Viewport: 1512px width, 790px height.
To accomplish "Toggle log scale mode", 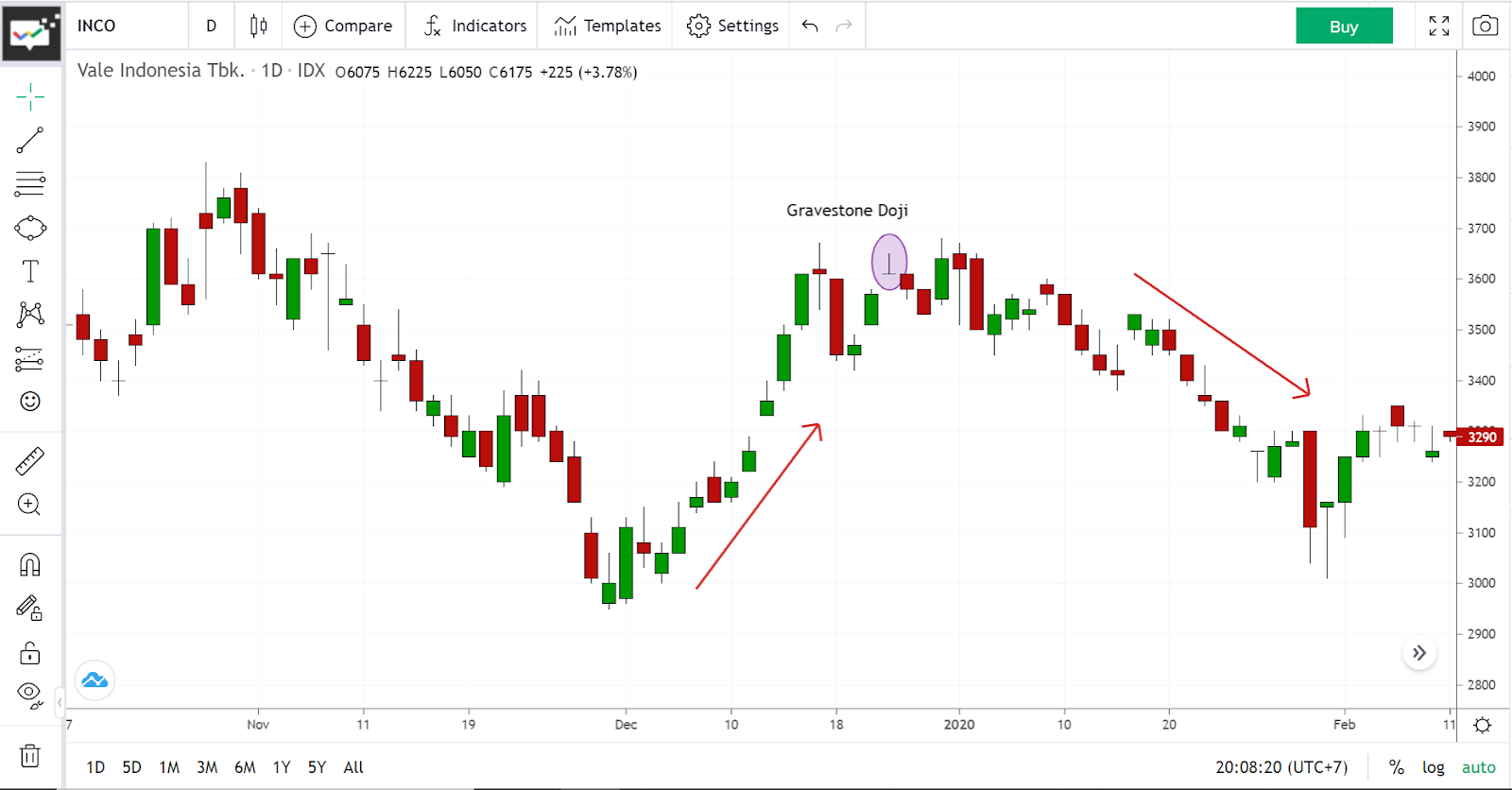I will 1434,767.
